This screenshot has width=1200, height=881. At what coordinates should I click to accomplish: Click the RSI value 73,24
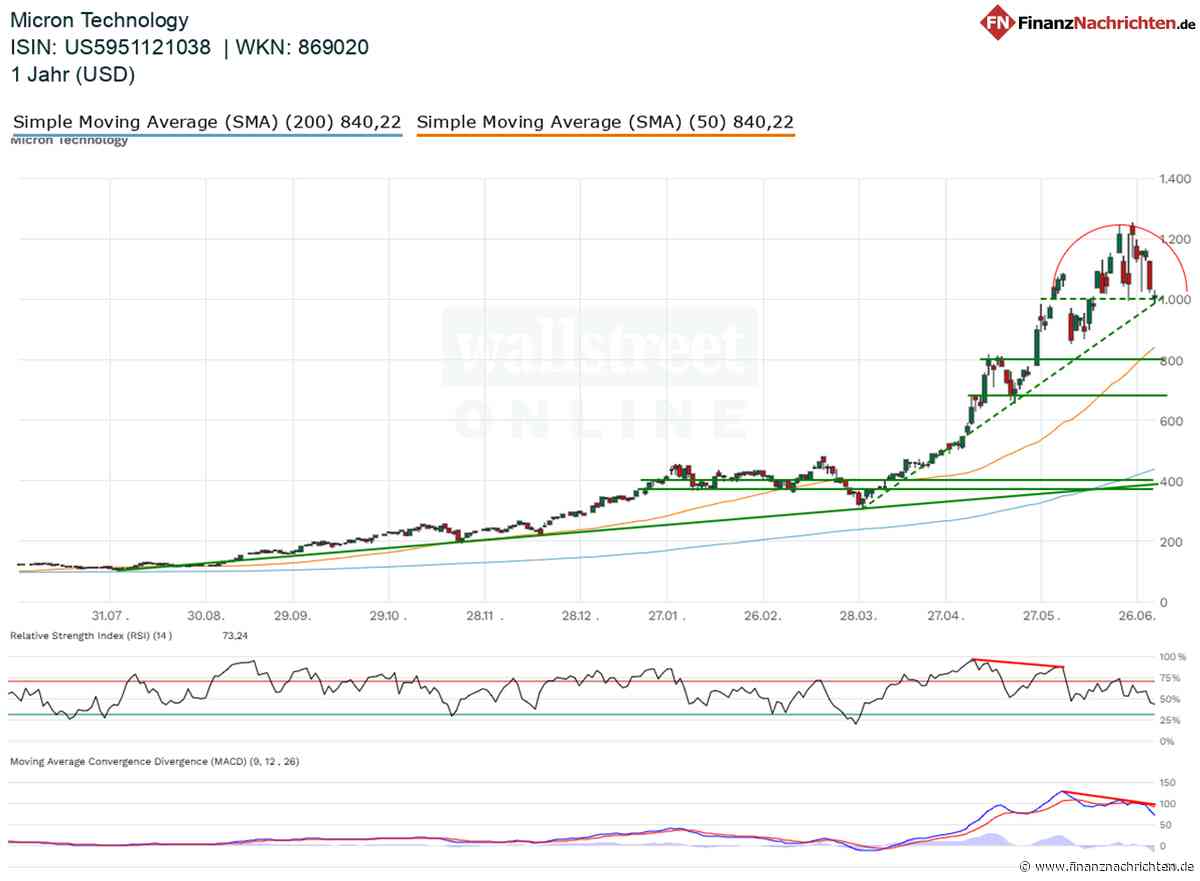pos(233,636)
